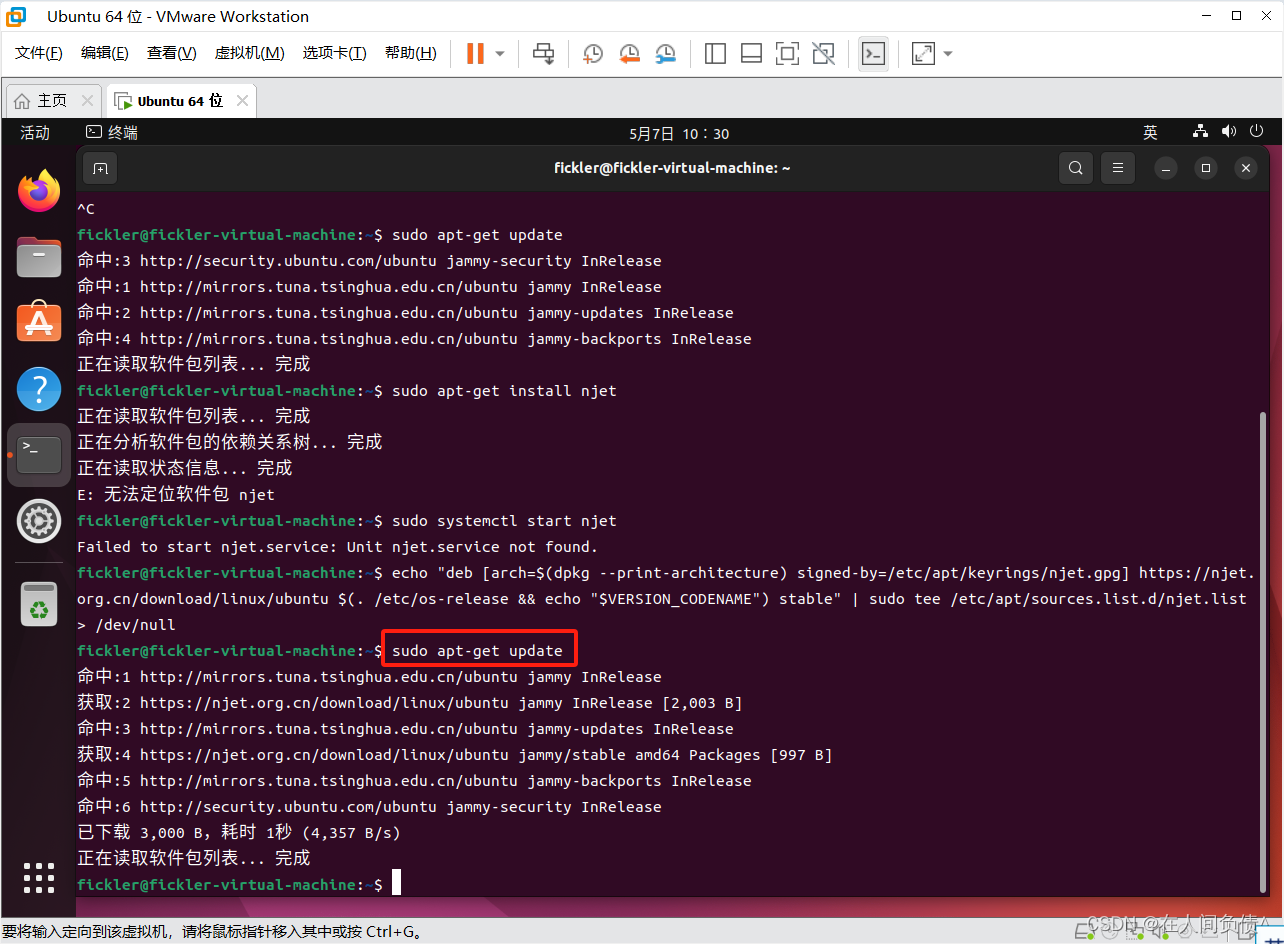Switch to console view
Screen dimensions: 1284x944
coord(874,53)
